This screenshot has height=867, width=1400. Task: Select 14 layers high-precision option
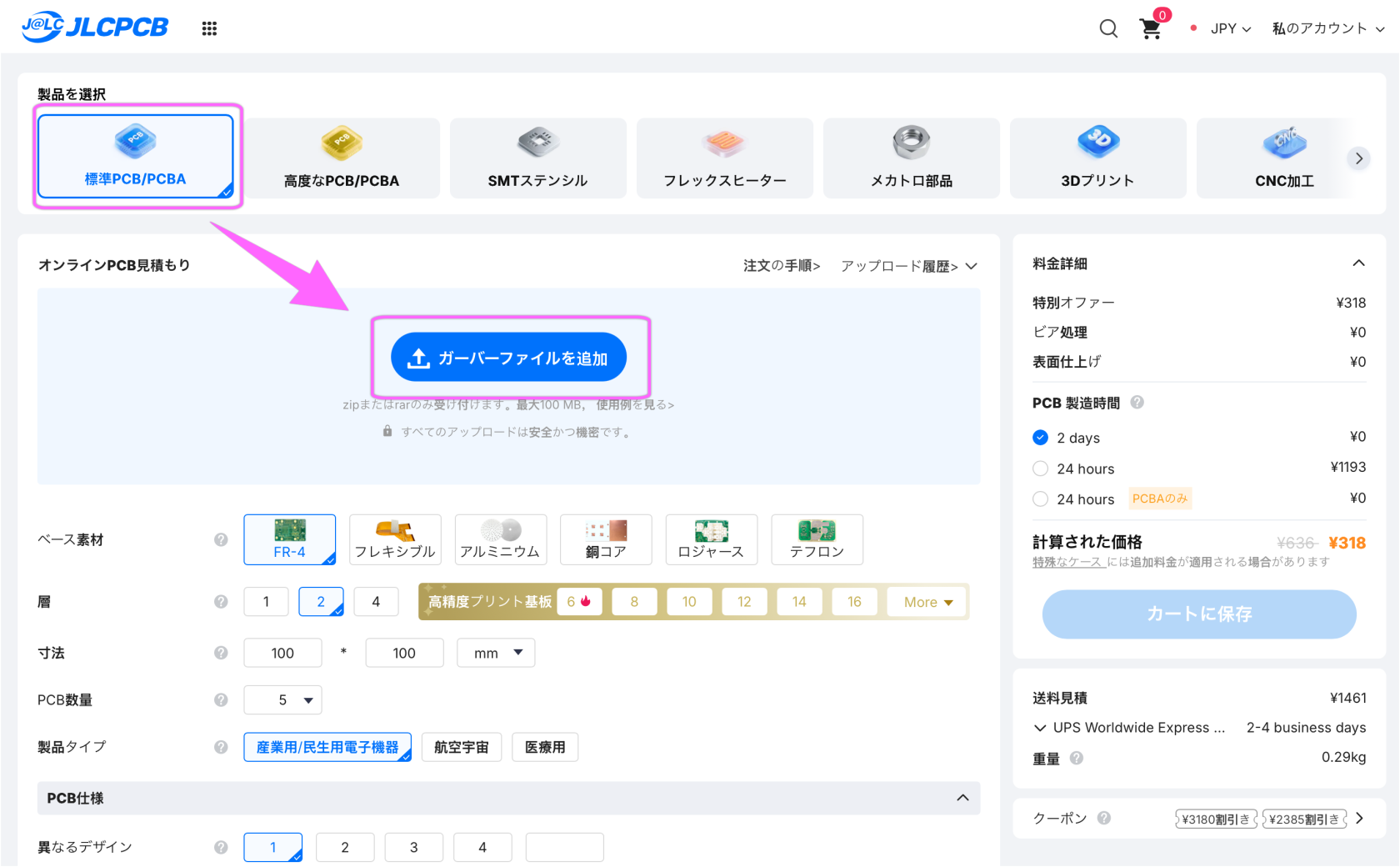[799, 602]
